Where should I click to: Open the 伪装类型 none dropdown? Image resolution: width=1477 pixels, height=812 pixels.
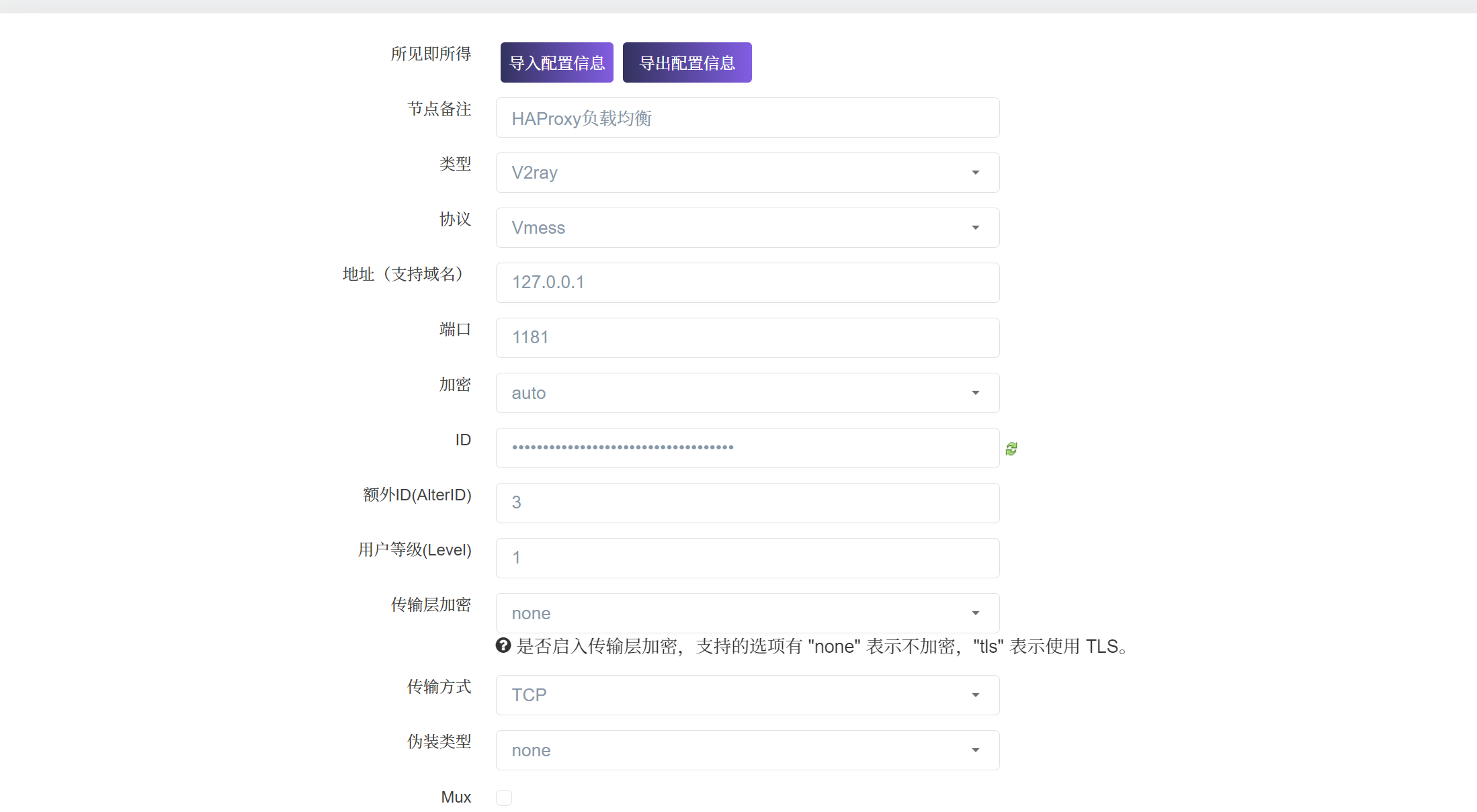pyautogui.click(x=747, y=750)
